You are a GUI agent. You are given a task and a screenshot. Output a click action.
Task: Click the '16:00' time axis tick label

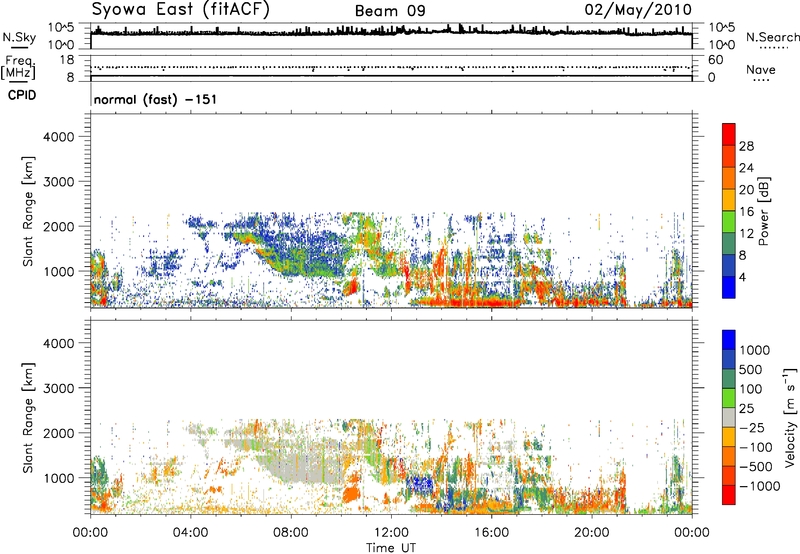coord(491,533)
